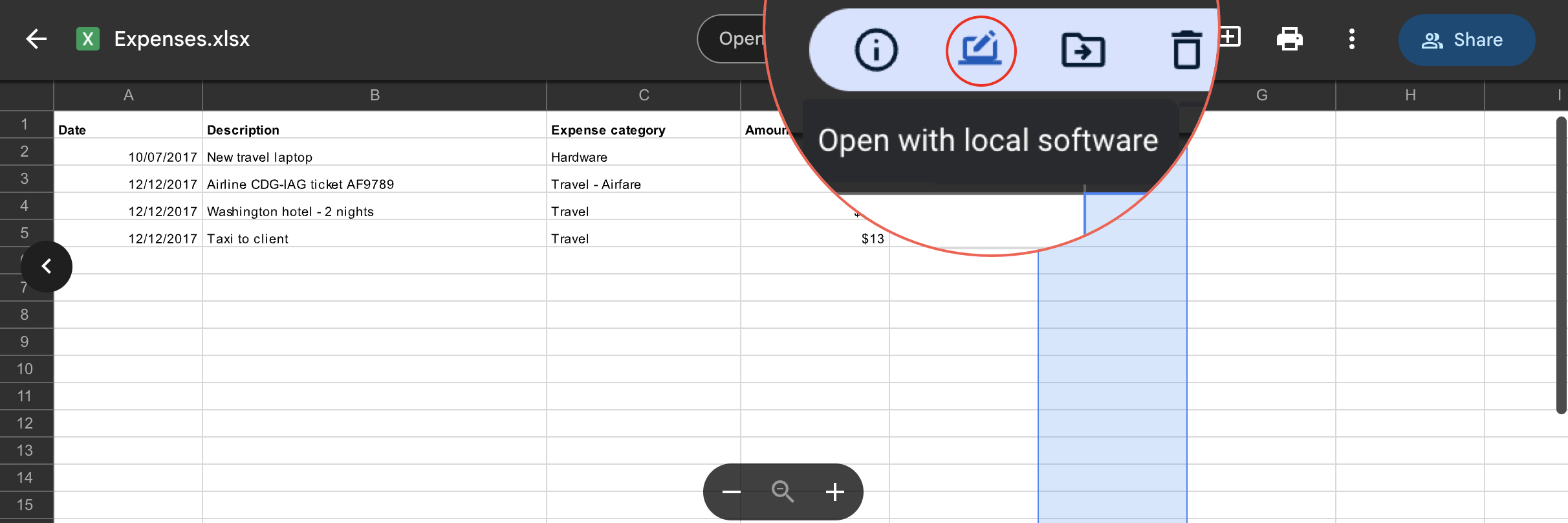
Task: Click the add shortcut plus icon
Action: coord(1231,37)
